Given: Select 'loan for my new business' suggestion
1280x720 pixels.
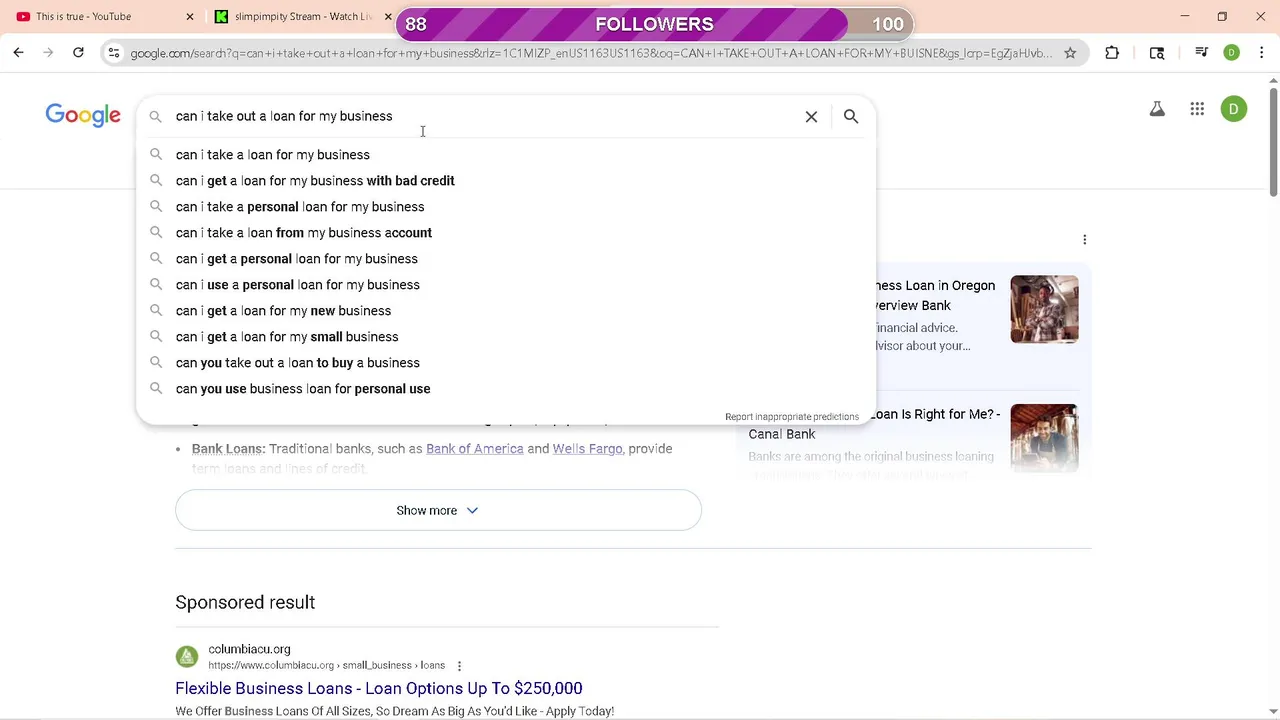Looking at the screenshot, I should (x=283, y=311).
